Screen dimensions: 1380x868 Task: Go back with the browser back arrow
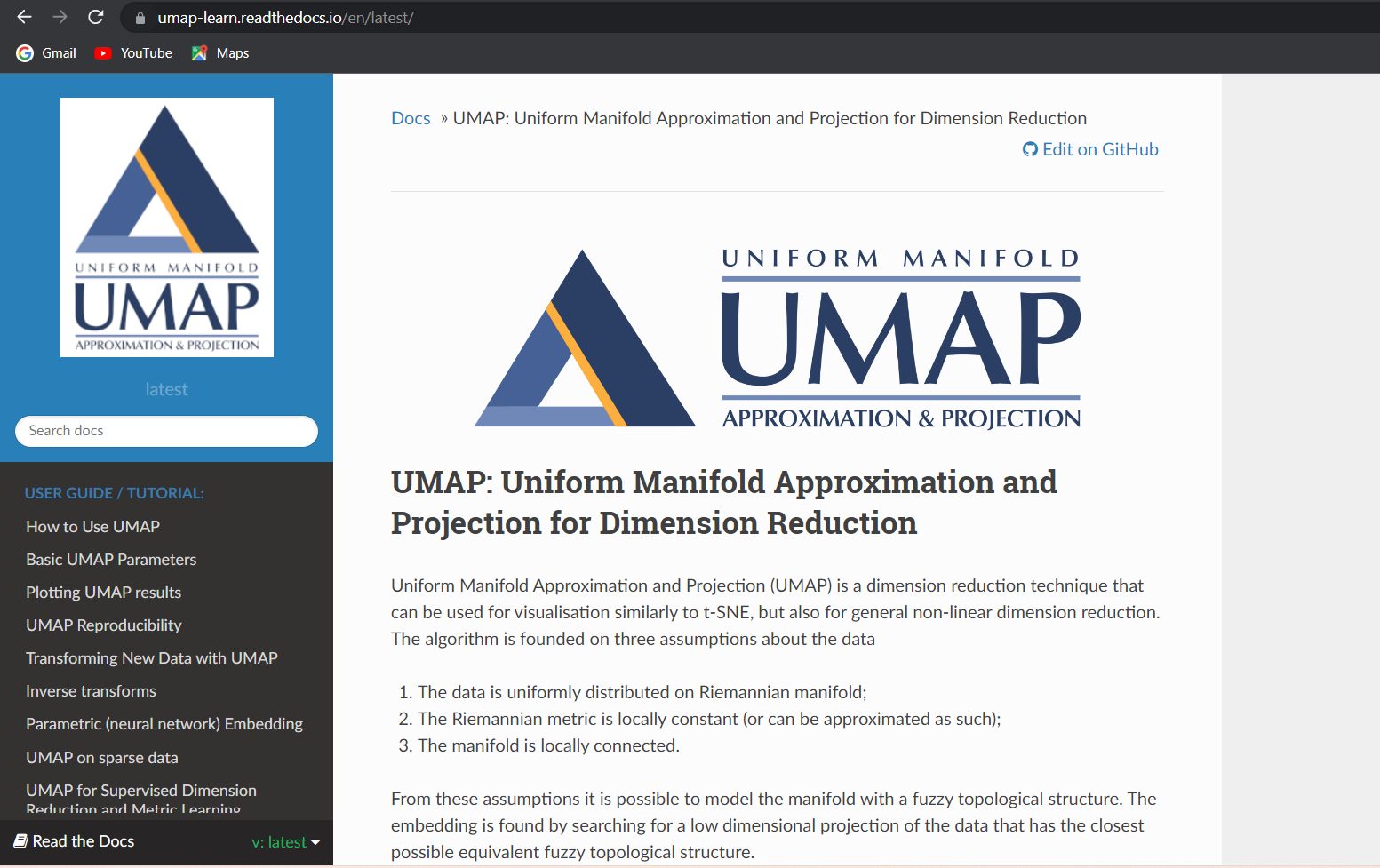click(24, 17)
